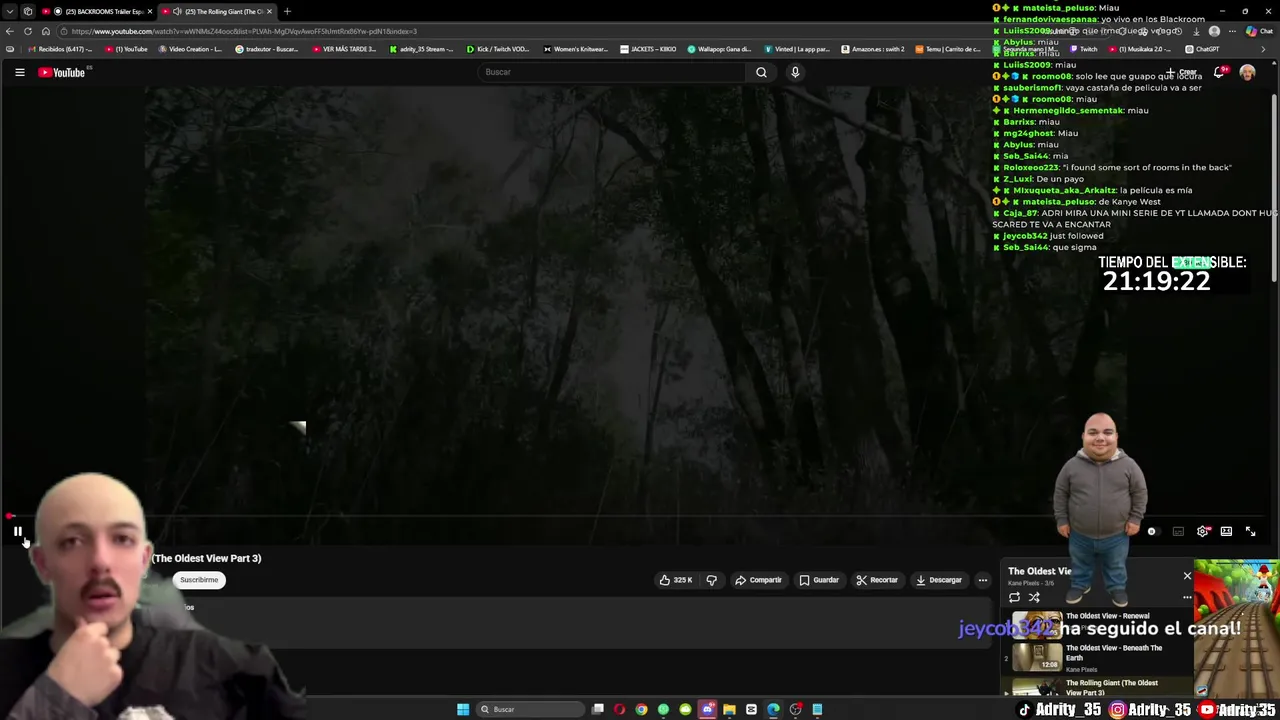The height and width of the screenshot is (720, 1280).
Task: Open the JACKETS - KIIKIO bookmark
Action: click(x=648, y=49)
